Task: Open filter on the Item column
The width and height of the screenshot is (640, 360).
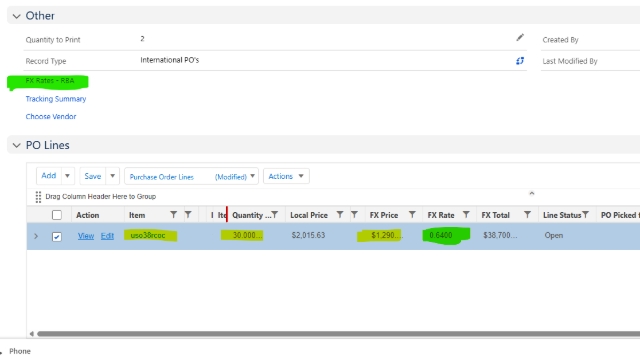Action: click(x=173, y=215)
